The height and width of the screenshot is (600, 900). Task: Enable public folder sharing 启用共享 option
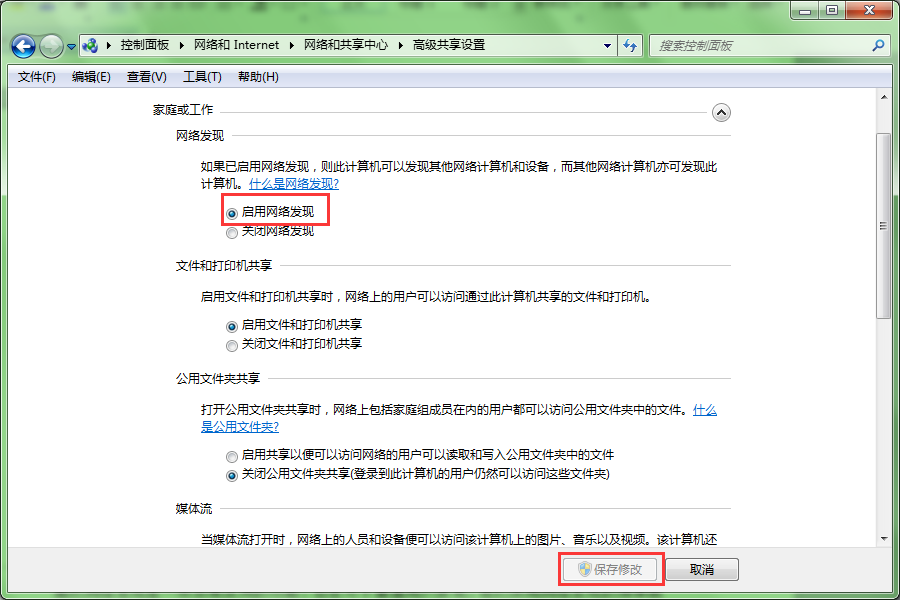pos(232,456)
